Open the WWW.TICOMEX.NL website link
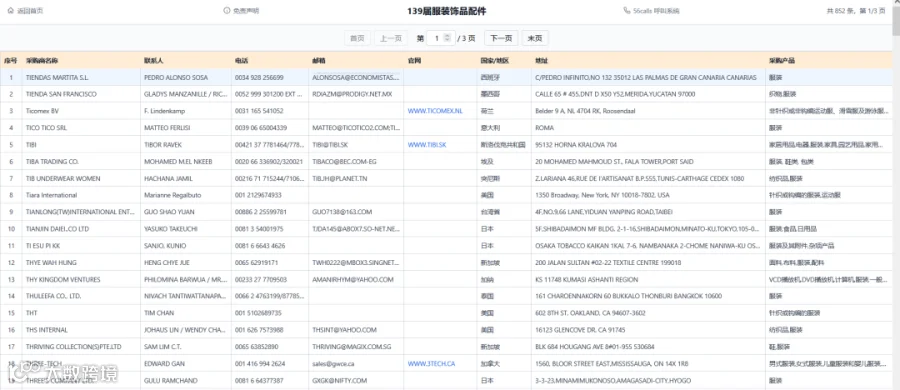This screenshot has width=900, height=390. 435,111
